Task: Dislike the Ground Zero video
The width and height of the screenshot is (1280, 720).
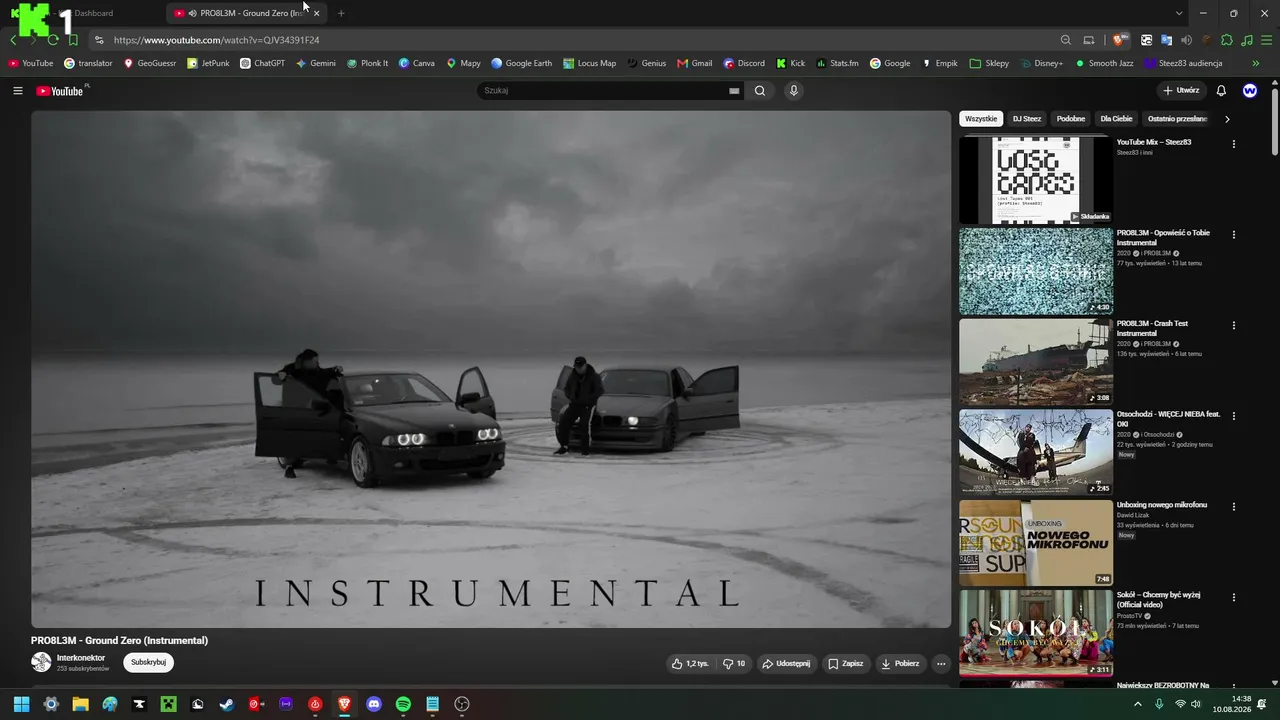Action: click(x=734, y=663)
